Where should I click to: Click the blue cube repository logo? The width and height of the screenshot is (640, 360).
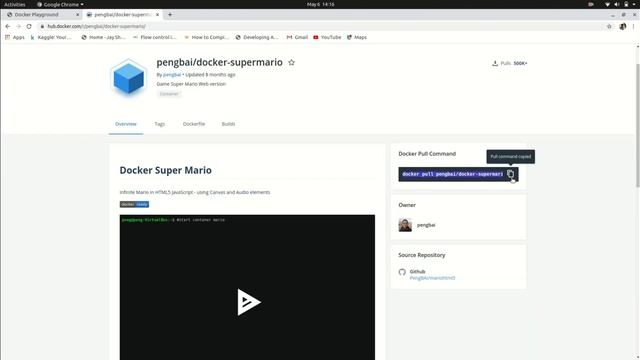click(129, 78)
